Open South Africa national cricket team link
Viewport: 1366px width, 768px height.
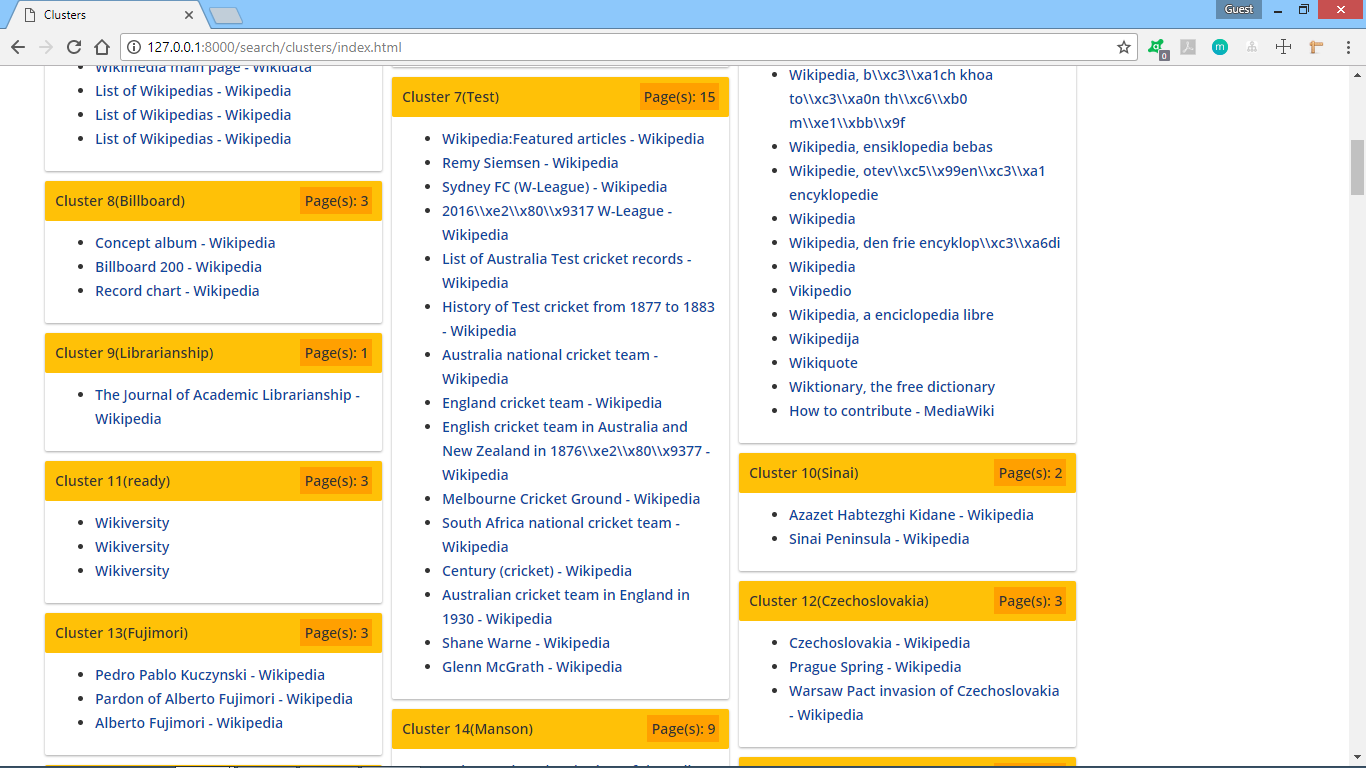click(x=561, y=535)
